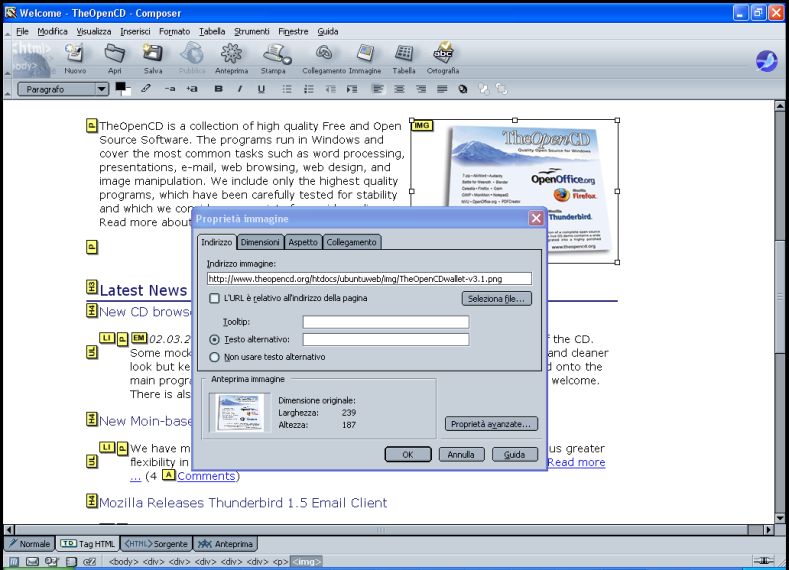
Task: Apply bulleted list formatting
Action: click(287, 89)
